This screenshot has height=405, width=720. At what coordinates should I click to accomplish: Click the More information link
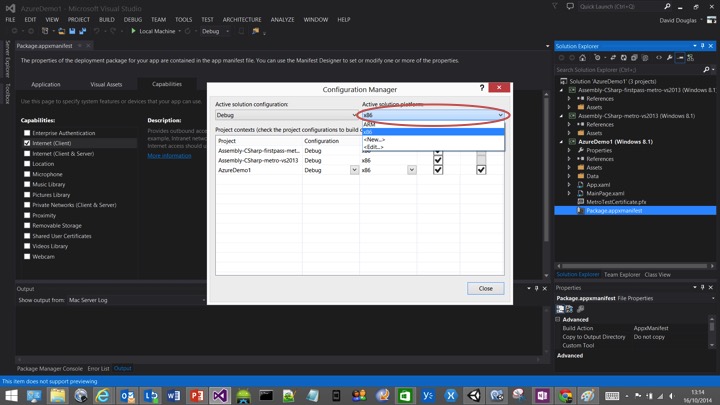tap(169, 156)
